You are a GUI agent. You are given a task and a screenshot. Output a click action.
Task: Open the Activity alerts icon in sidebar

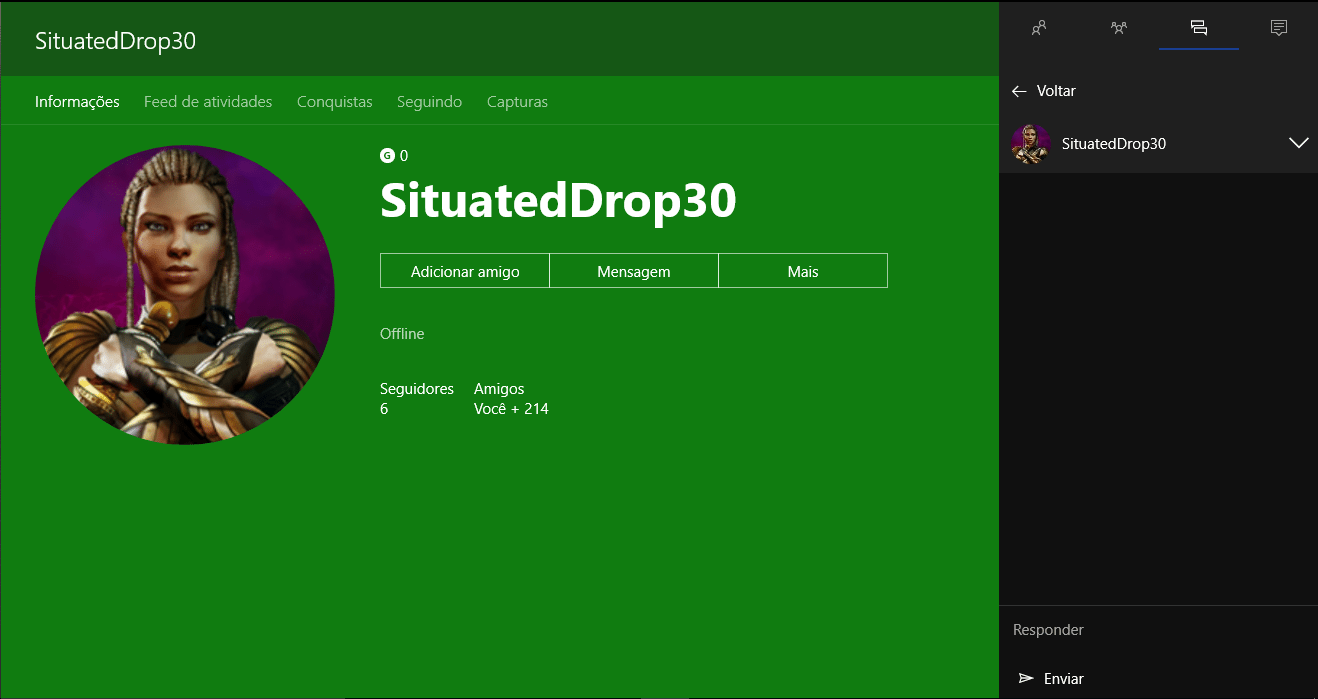point(1279,28)
